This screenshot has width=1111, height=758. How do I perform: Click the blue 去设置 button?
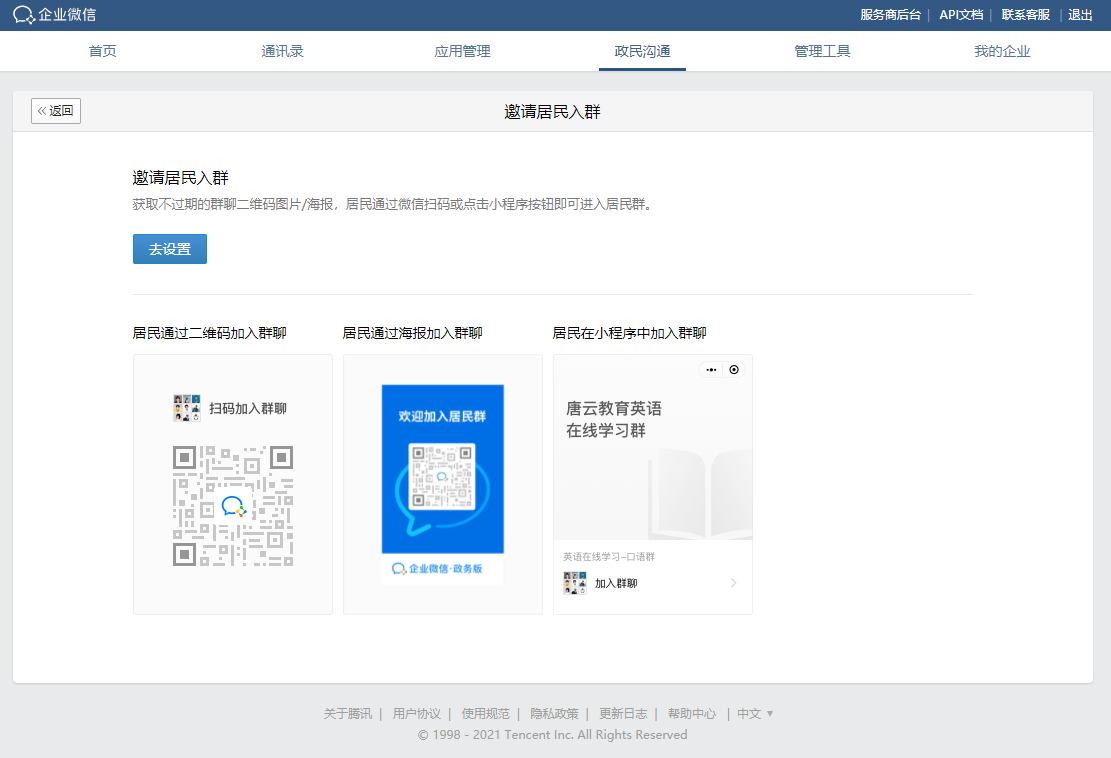[x=170, y=249]
